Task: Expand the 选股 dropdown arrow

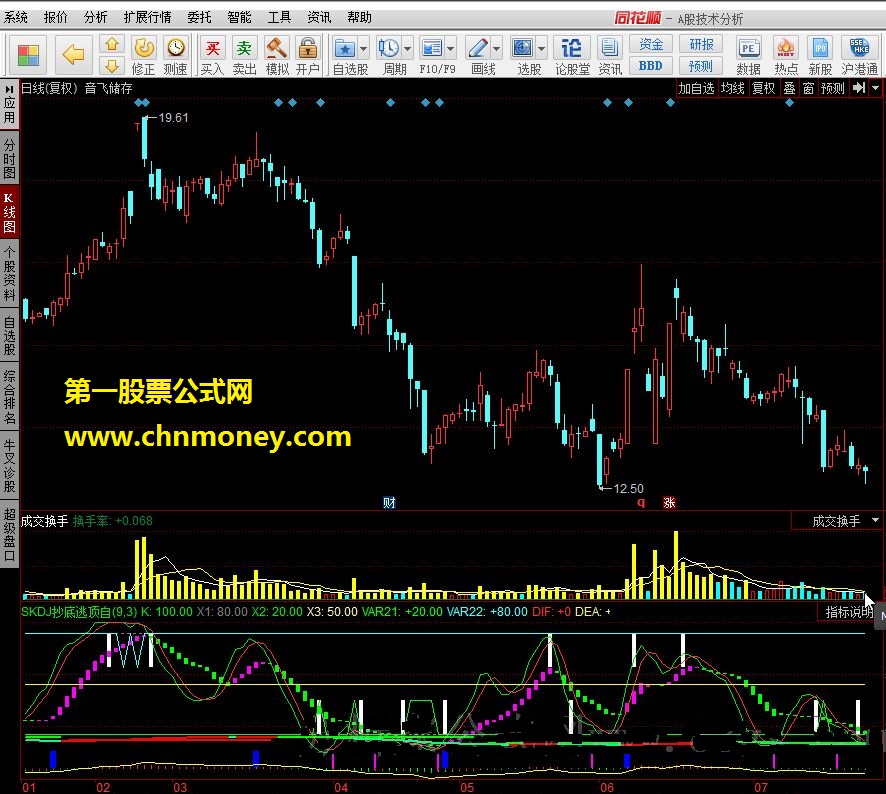Action: tap(541, 49)
